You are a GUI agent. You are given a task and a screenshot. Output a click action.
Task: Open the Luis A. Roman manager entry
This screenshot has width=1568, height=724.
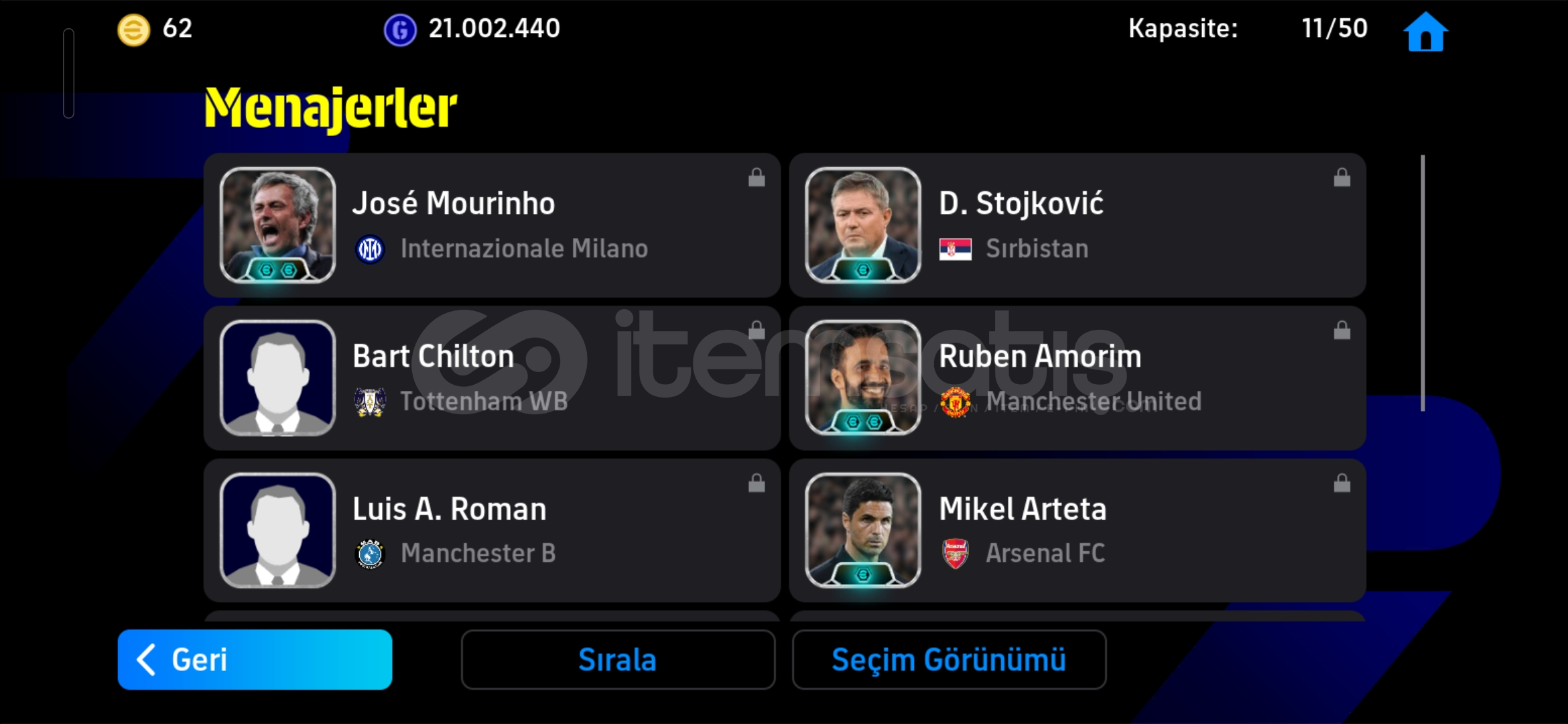493,530
